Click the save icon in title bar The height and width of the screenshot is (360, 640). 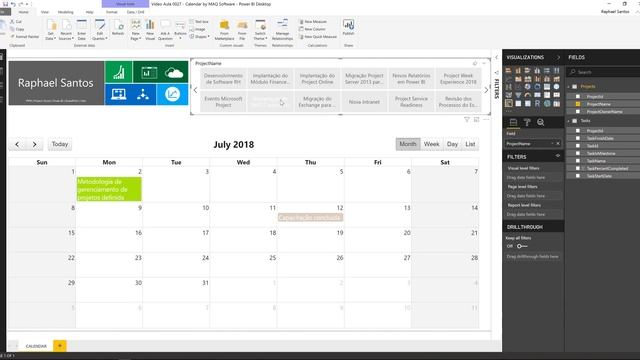pos(5,4)
